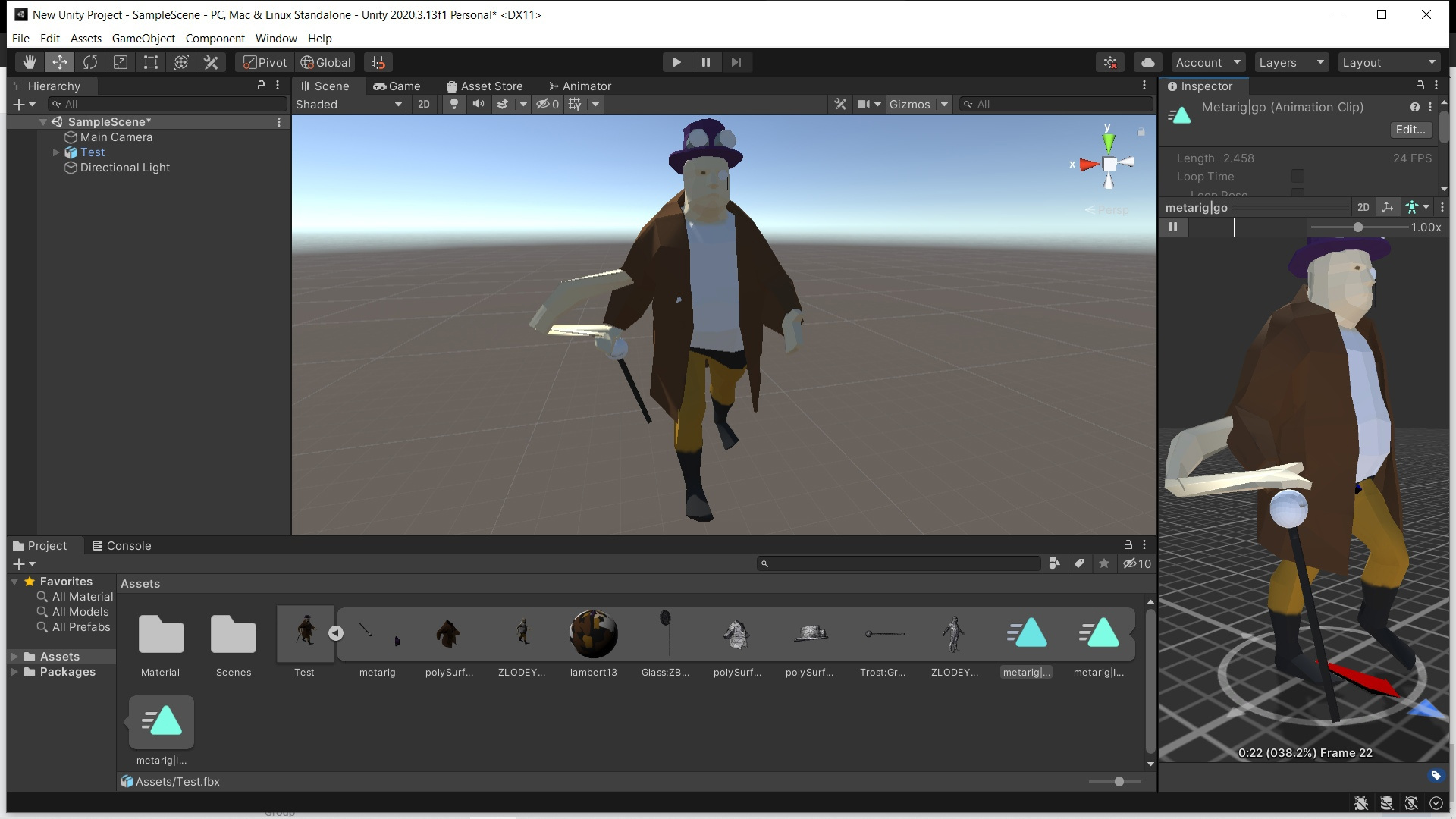
Task: Switch to the Console tab
Action: 121,545
